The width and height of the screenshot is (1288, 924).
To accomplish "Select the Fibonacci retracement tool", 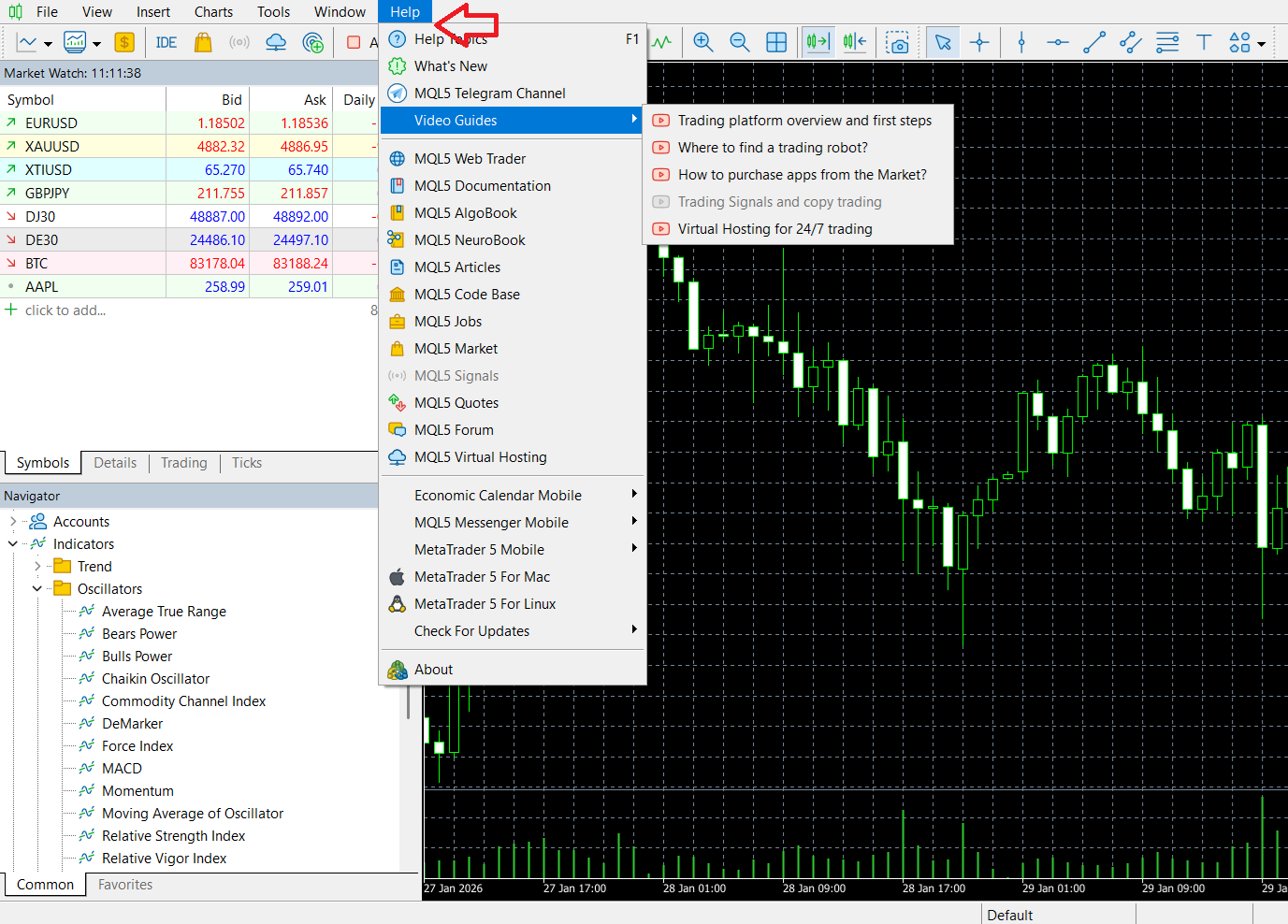I will point(1167,42).
